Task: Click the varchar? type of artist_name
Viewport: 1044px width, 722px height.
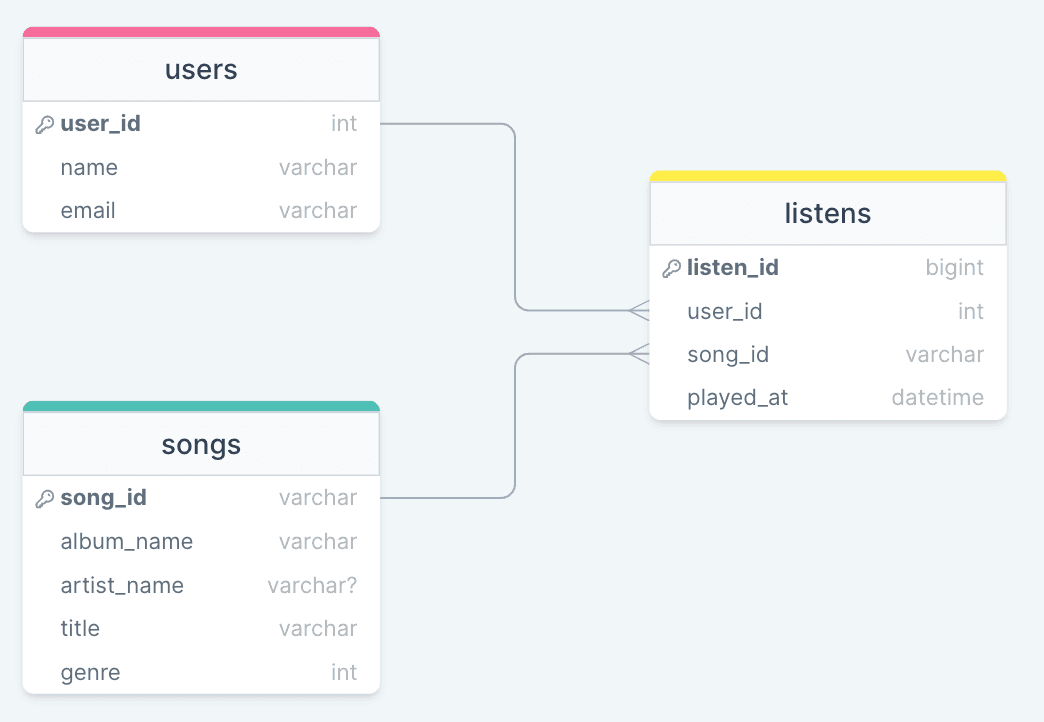Action: click(311, 586)
